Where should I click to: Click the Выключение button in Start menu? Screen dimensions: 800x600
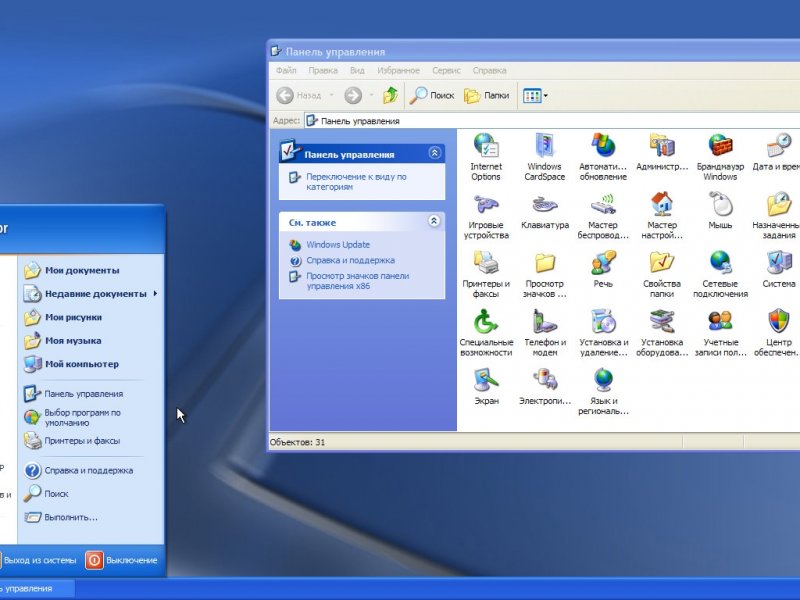coord(121,560)
